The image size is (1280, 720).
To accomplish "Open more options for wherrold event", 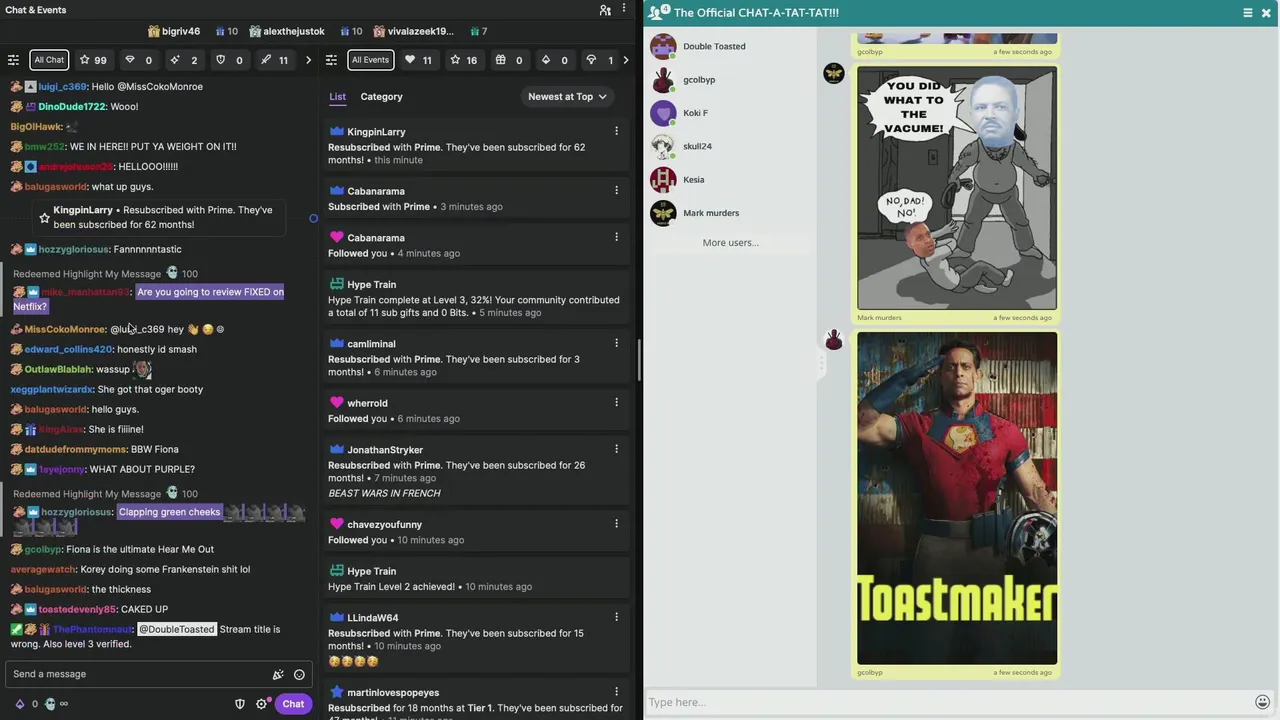I will pyautogui.click(x=616, y=402).
